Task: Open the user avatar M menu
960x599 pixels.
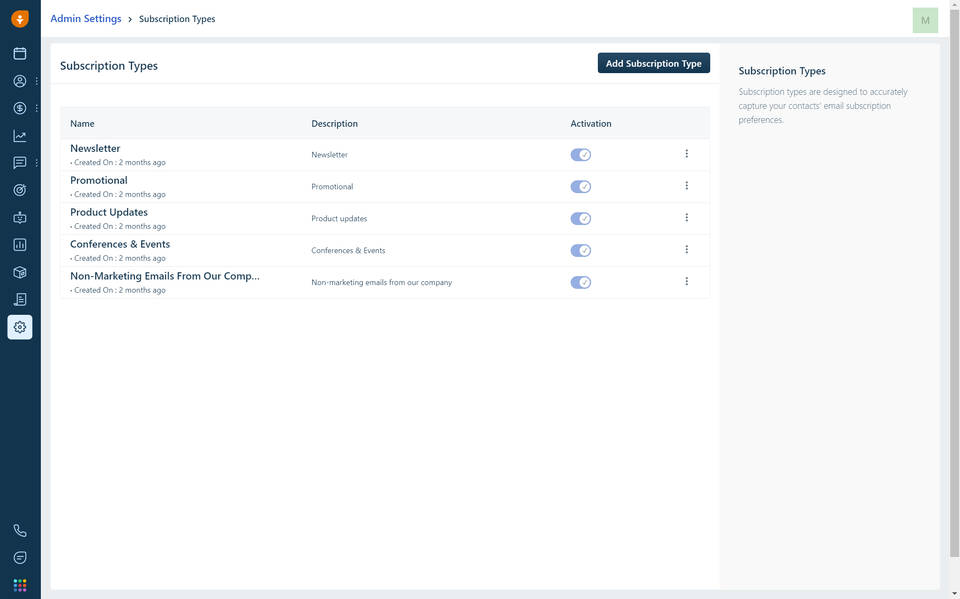Action: (x=925, y=20)
